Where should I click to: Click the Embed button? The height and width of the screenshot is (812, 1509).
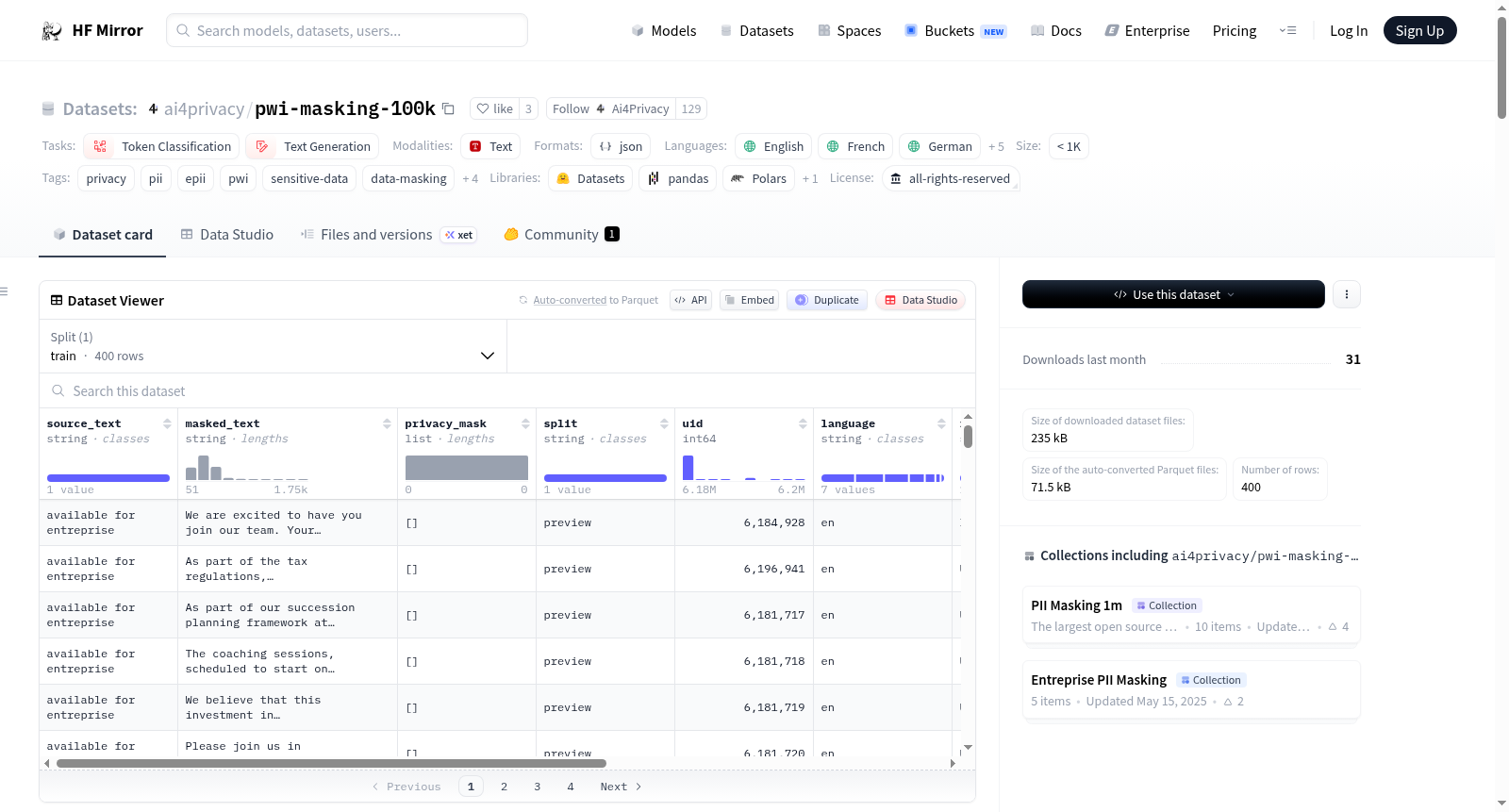749,301
